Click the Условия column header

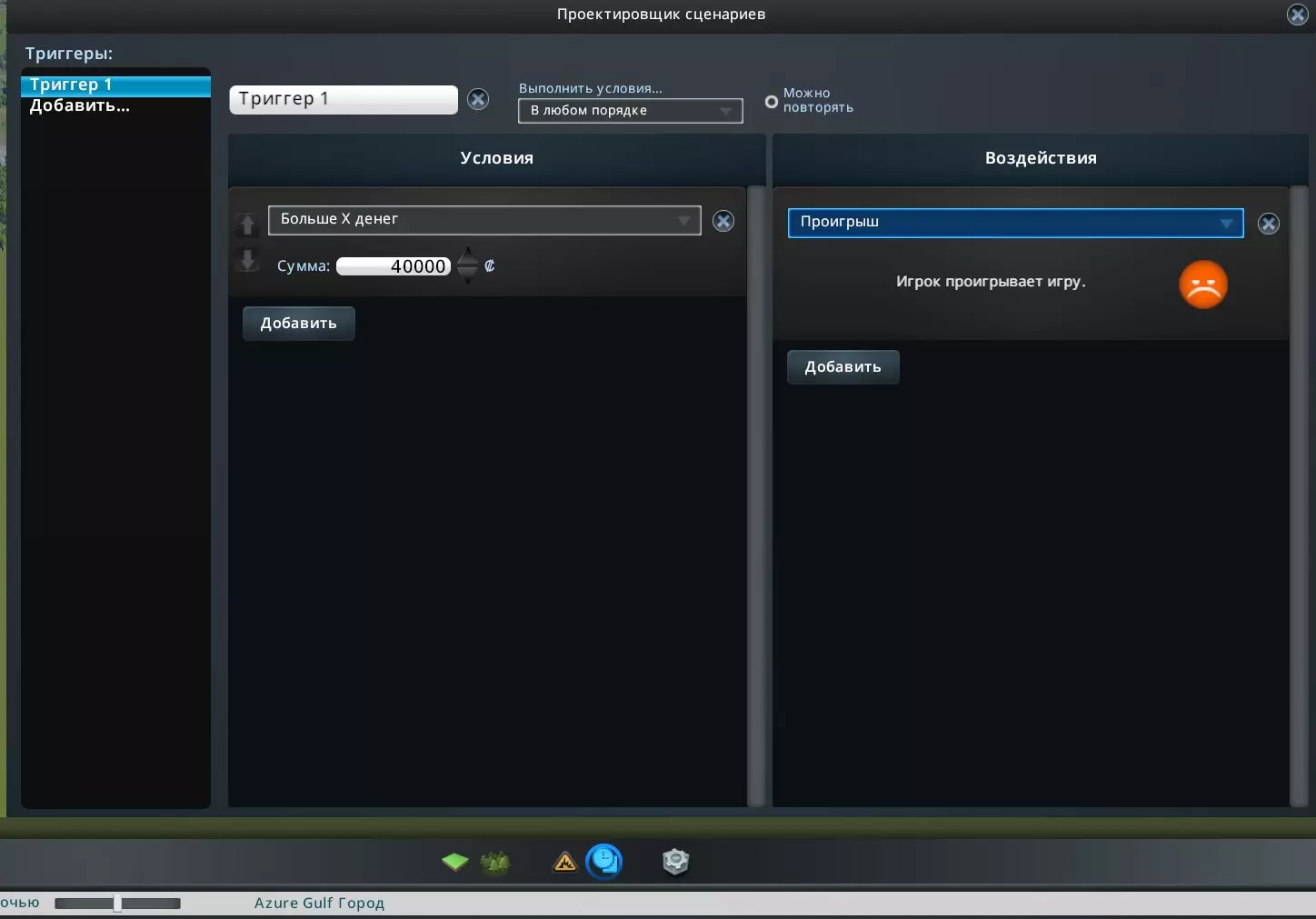[x=496, y=158]
